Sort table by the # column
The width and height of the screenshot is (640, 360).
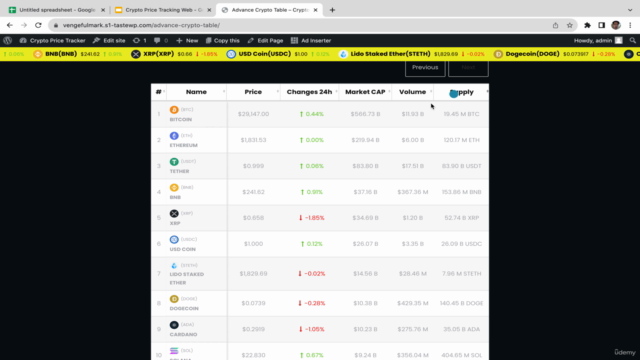159,92
